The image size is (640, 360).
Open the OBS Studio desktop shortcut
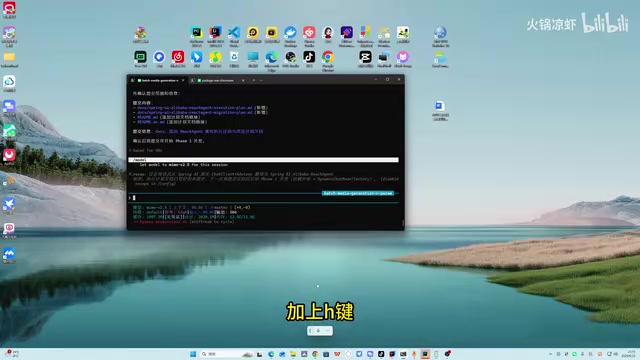(290, 59)
